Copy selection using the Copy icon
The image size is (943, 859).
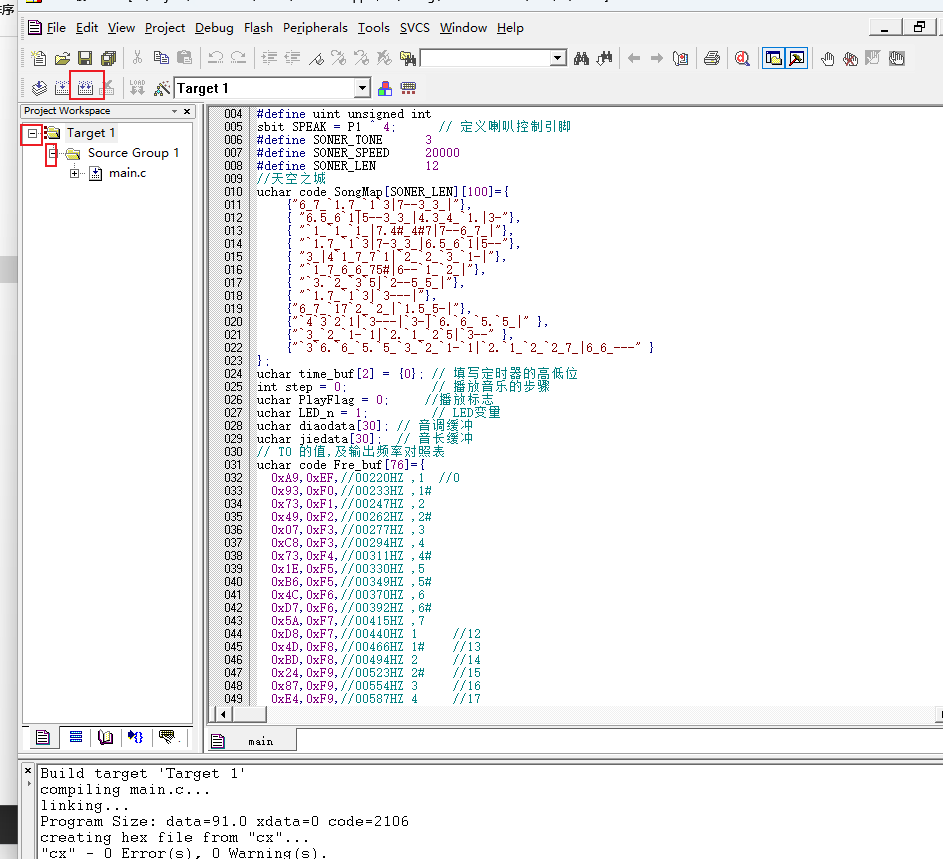pyautogui.click(x=161, y=58)
